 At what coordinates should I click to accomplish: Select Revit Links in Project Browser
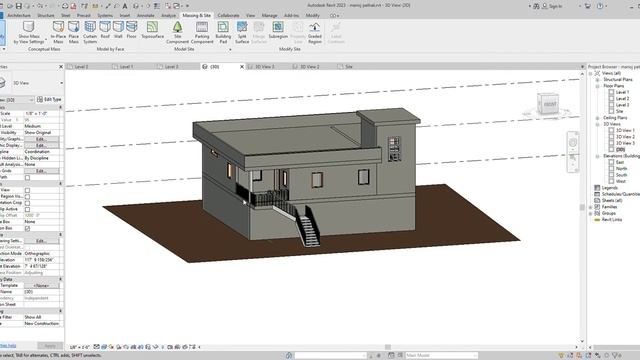click(x=611, y=220)
